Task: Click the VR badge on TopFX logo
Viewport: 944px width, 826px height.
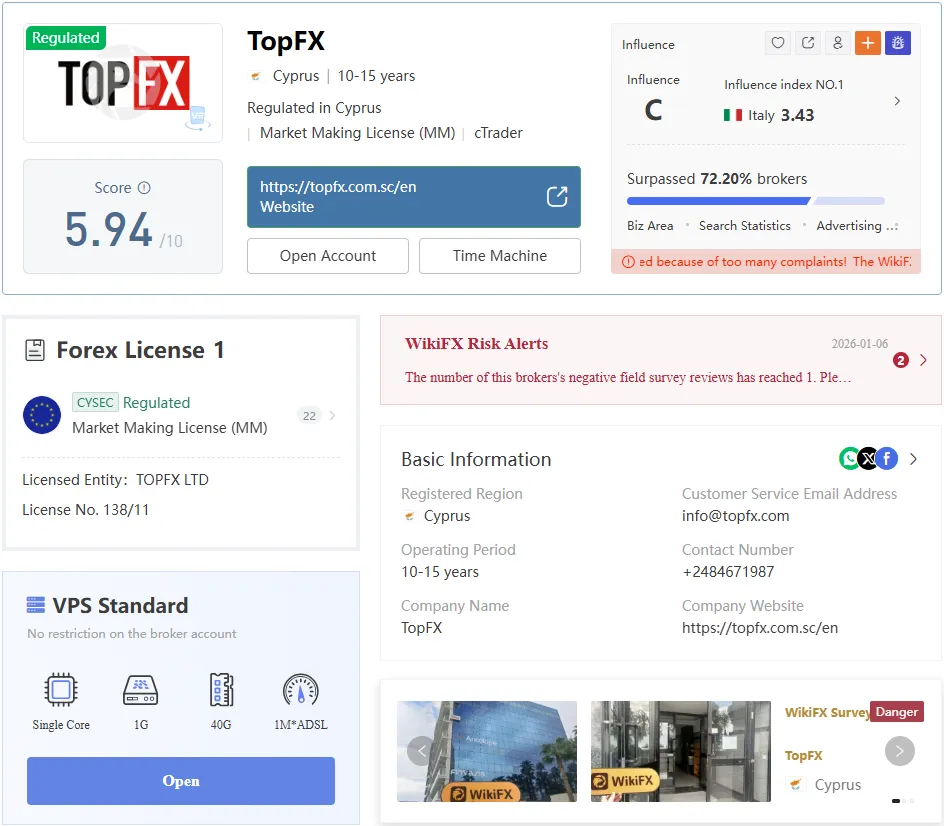Action: point(197,118)
